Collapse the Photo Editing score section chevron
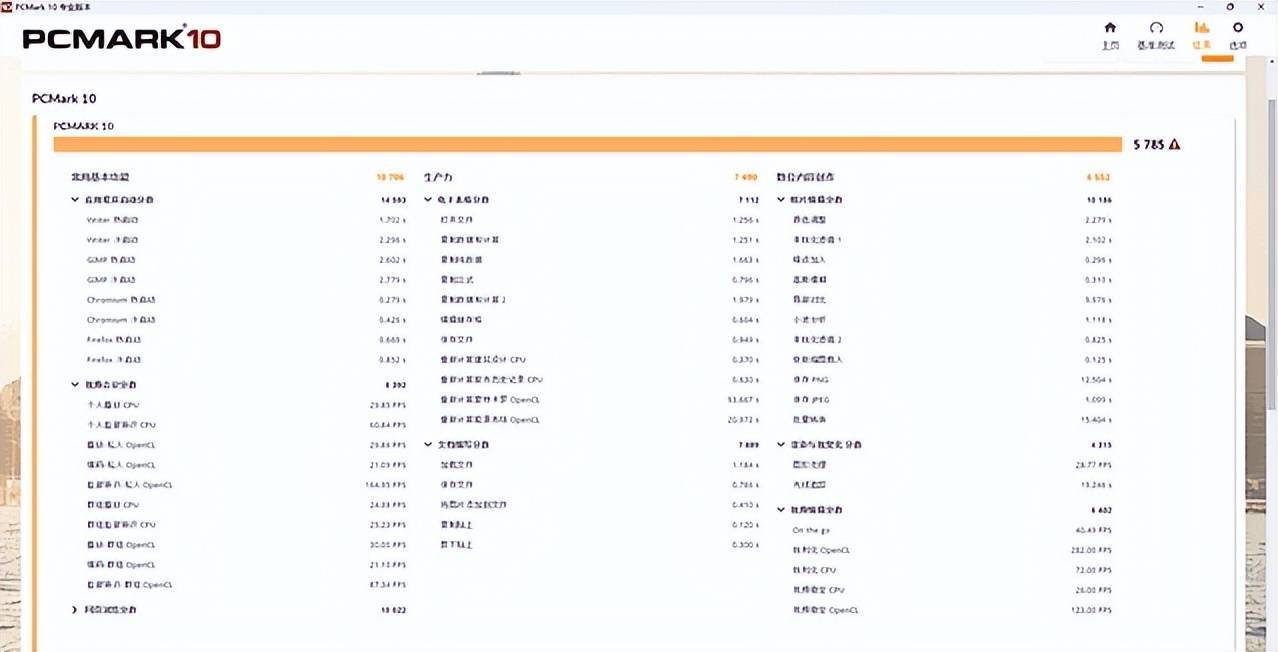 781,200
